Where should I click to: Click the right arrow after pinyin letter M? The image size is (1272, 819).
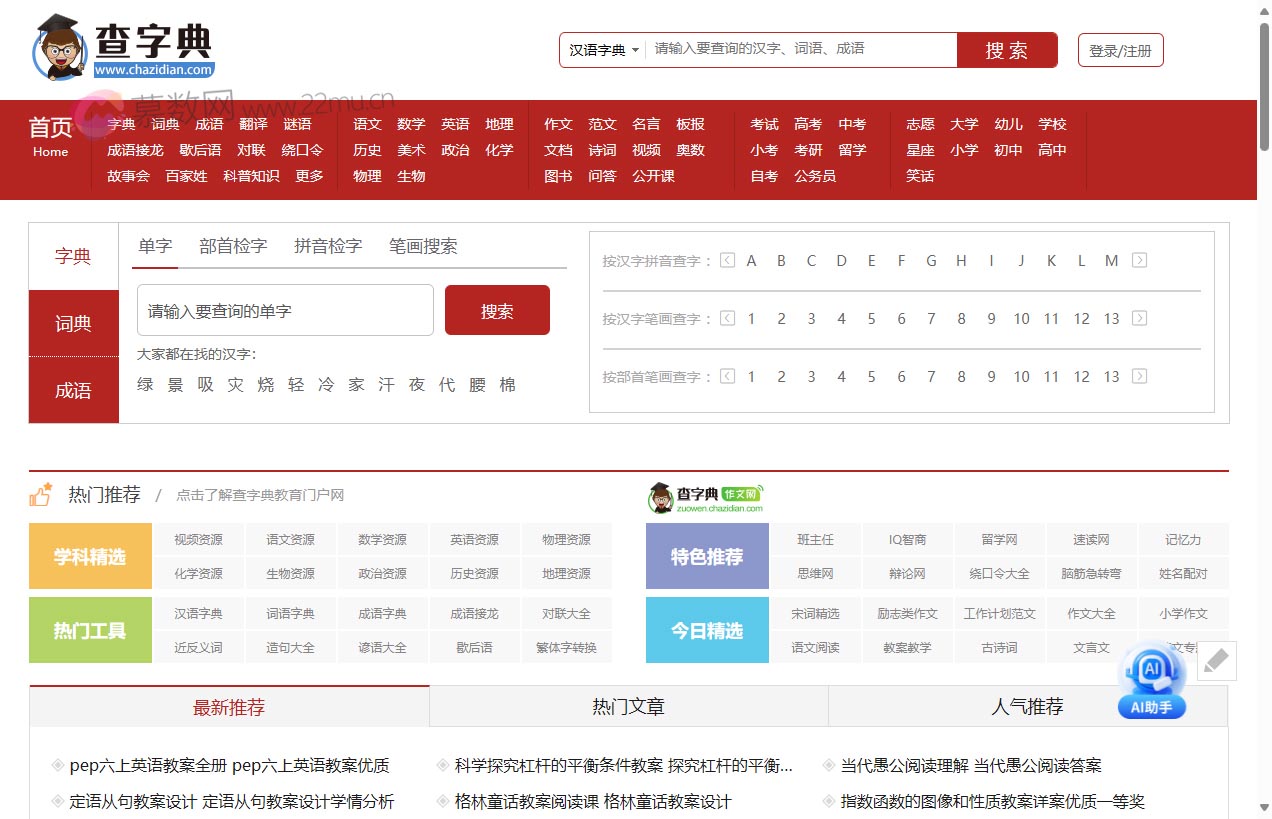(1140, 260)
